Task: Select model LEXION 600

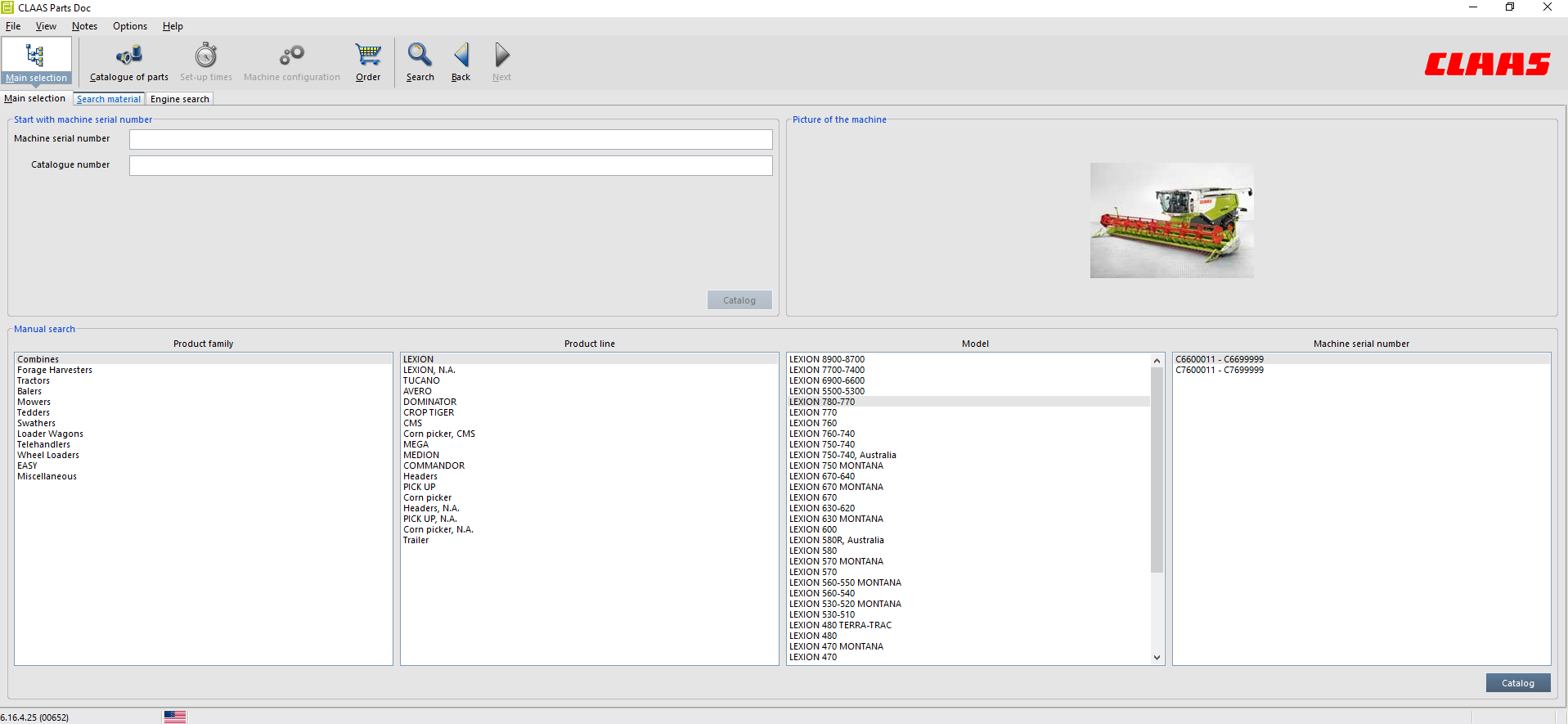Action: pos(968,529)
